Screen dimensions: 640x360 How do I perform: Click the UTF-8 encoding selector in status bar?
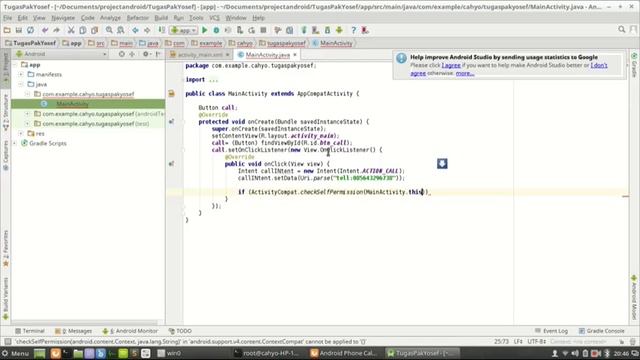coord(537,342)
